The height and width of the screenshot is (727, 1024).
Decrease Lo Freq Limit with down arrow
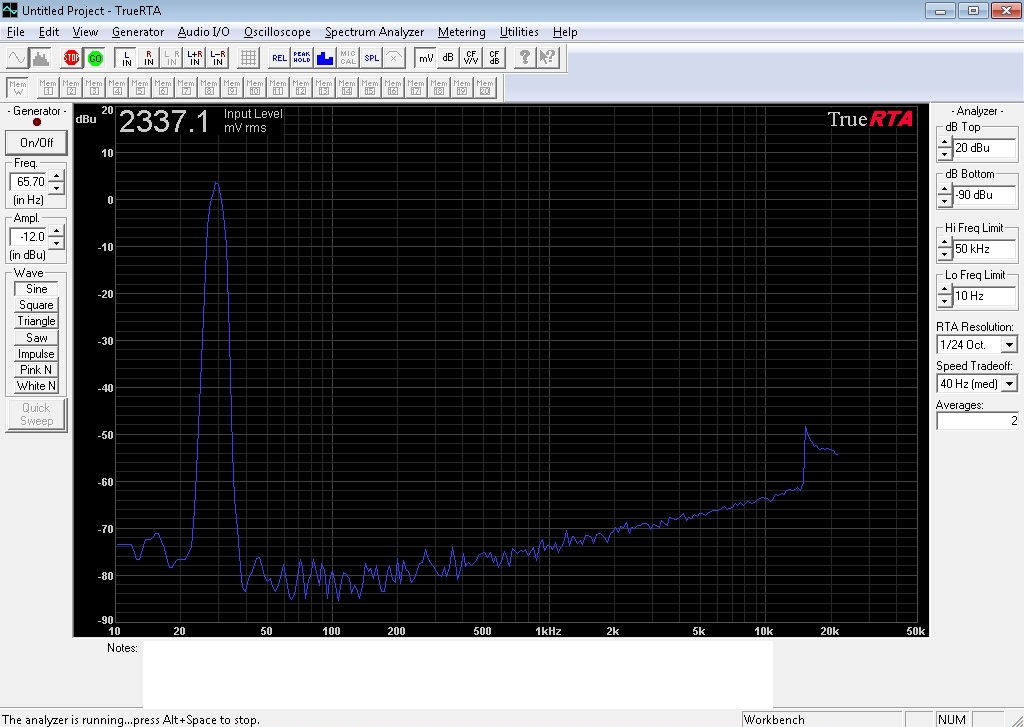pos(944,302)
